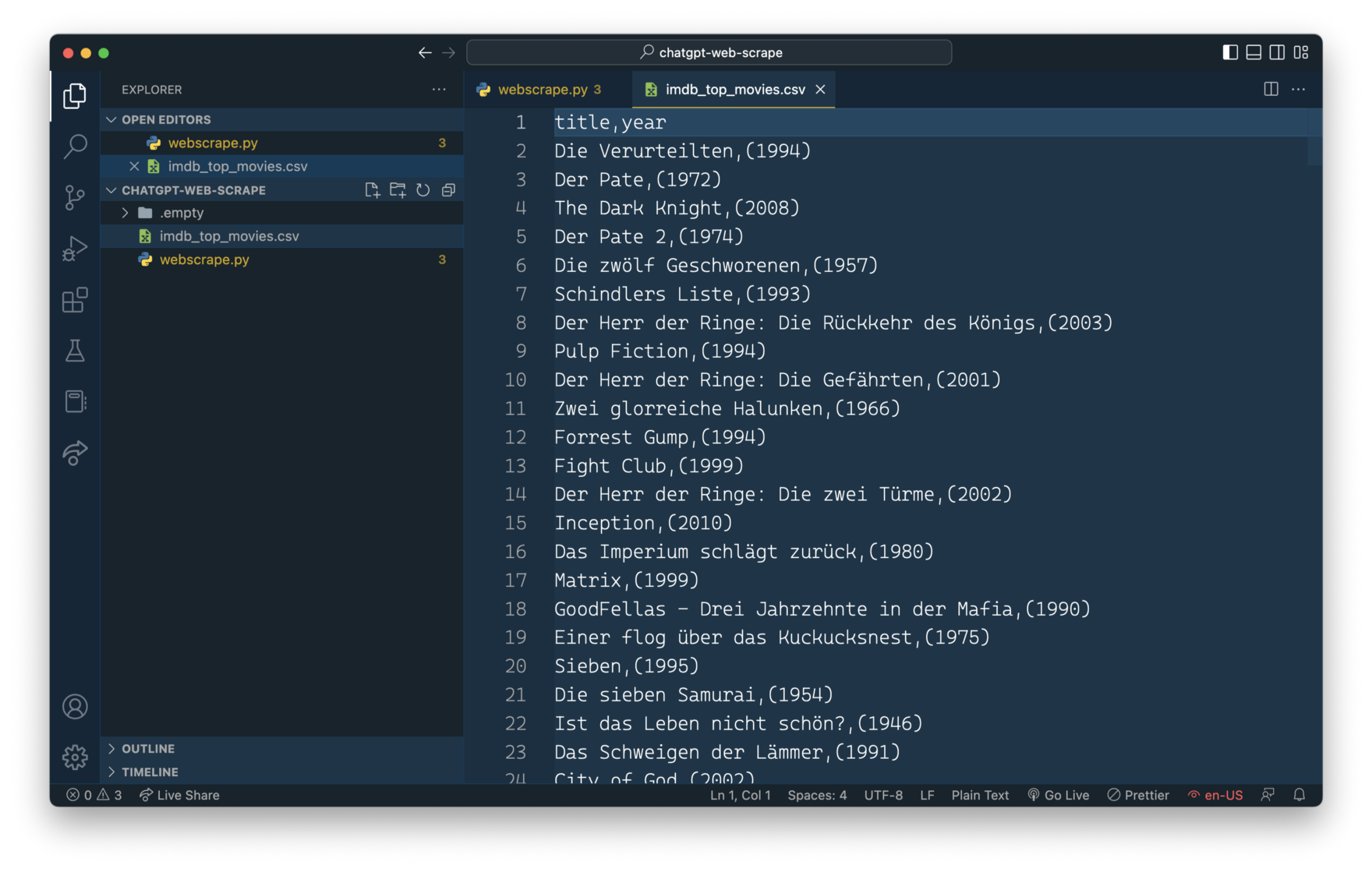
Task: Expand the Outline section
Action: pyautogui.click(x=282, y=748)
